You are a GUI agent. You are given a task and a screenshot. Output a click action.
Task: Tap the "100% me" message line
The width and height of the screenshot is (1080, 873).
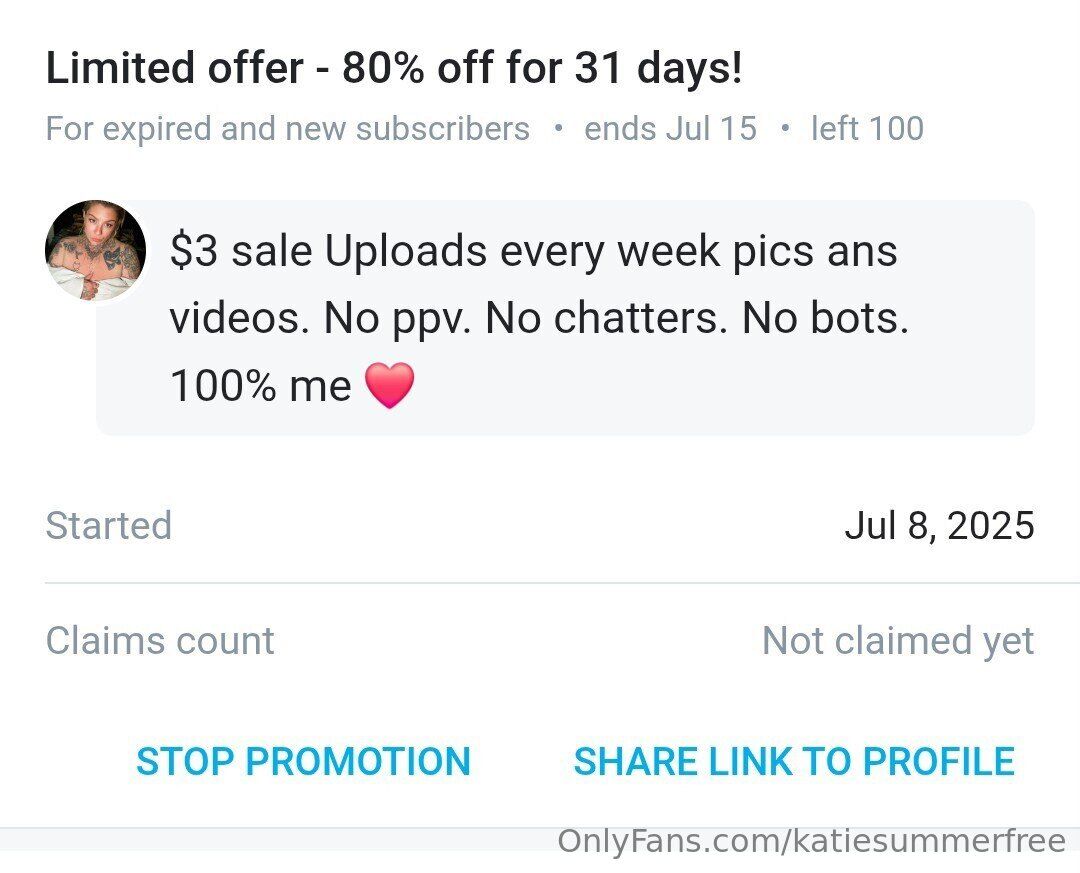[x=261, y=386]
